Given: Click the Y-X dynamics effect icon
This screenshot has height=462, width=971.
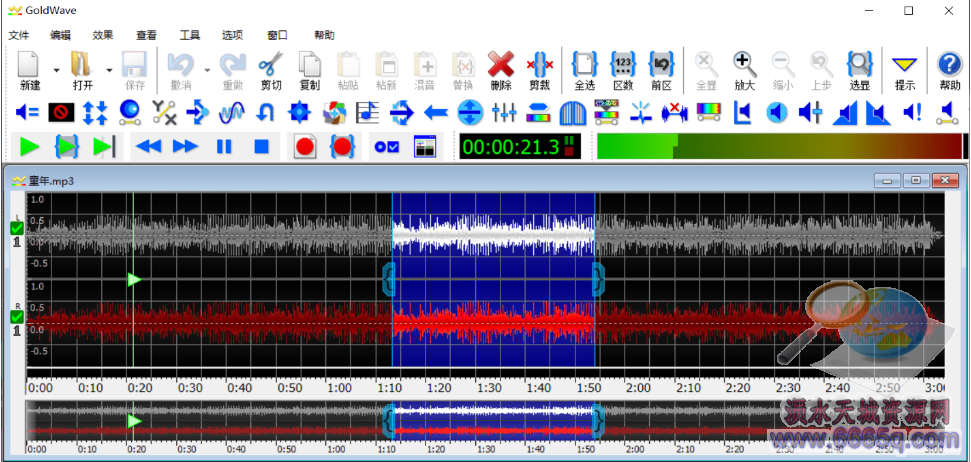Looking at the screenshot, I should (164, 112).
